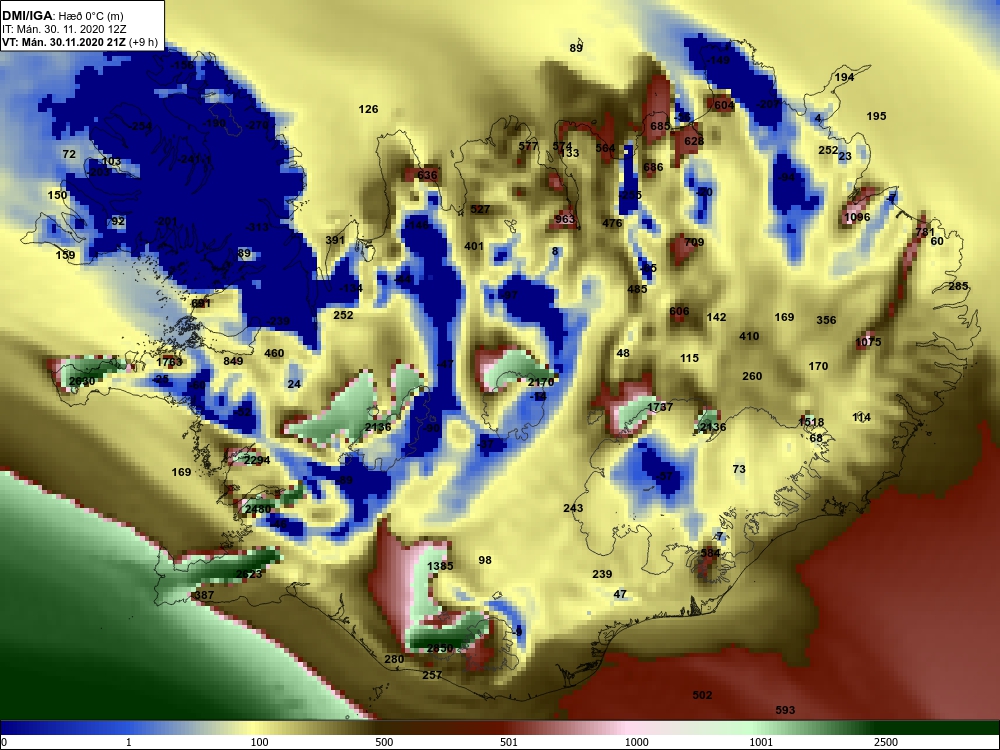The width and height of the screenshot is (1000, 750).
Task: Click the 'DMI/IGA: Hæð 0°C (m)' title
Action: point(64,15)
